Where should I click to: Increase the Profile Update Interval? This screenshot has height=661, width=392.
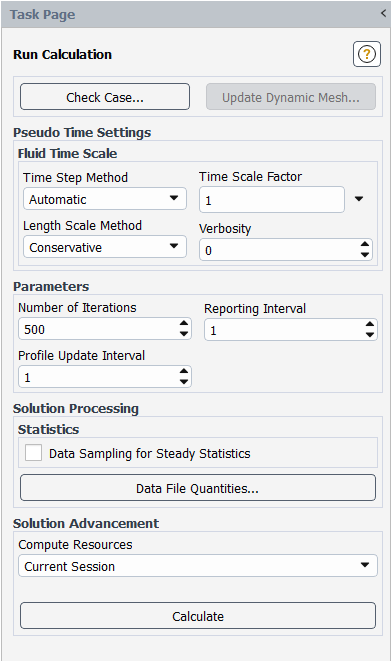click(x=184, y=371)
